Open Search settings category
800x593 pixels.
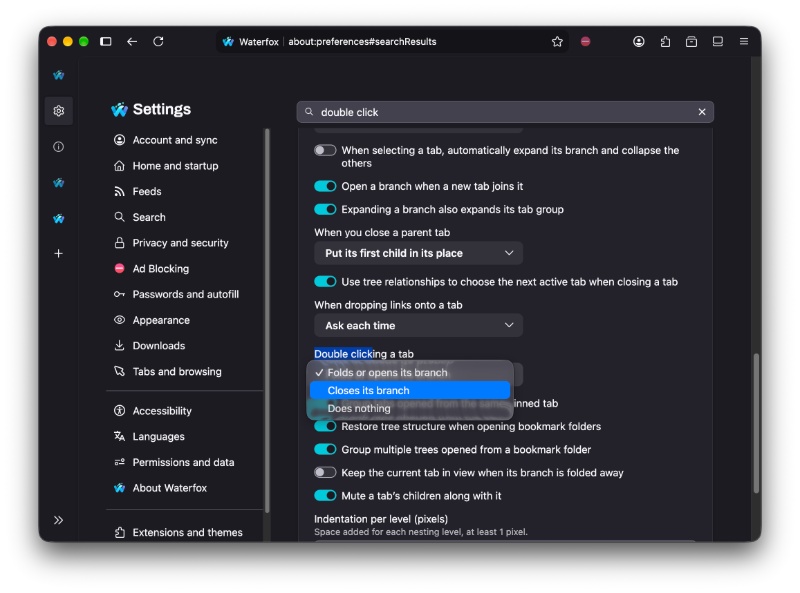140,217
